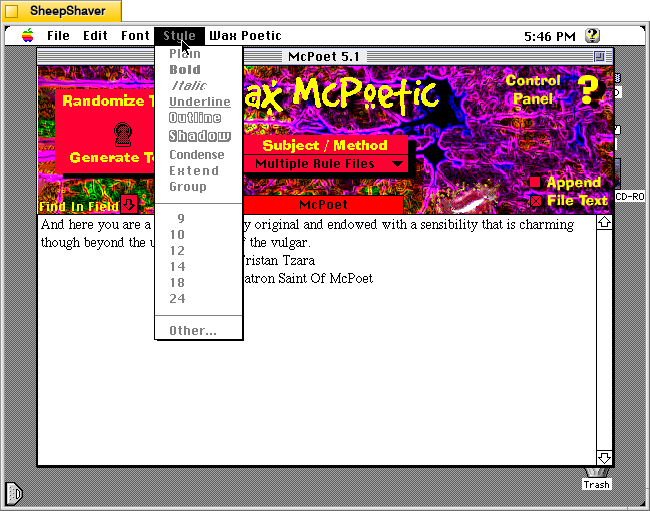The width and height of the screenshot is (650, 511).
Task: Click the Randomize Text button label
Action: tap(108, 101)
